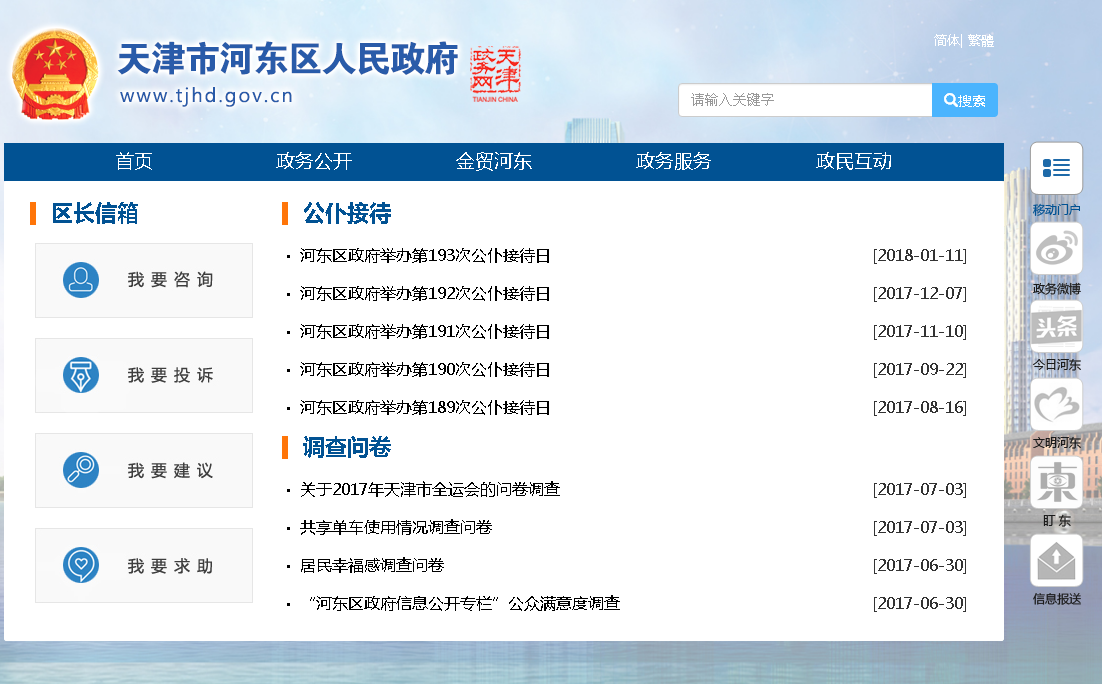Open the 信息报送 upload icon
Screen dimensions: 1102x684
pos(1056,561)
